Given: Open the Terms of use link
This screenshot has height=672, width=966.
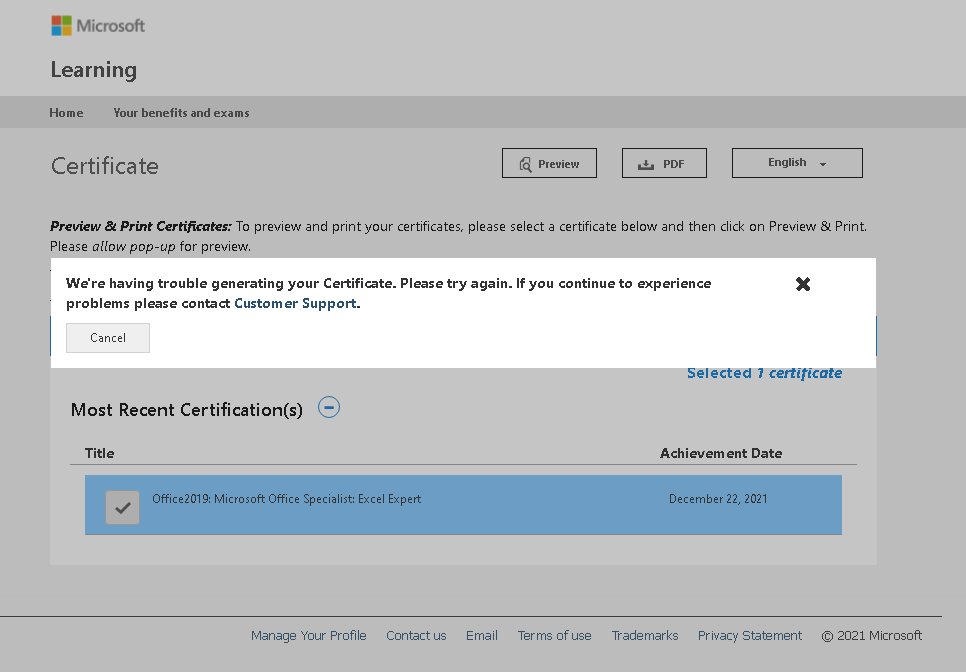Looking at the screenshot, I should pos(554,635).
